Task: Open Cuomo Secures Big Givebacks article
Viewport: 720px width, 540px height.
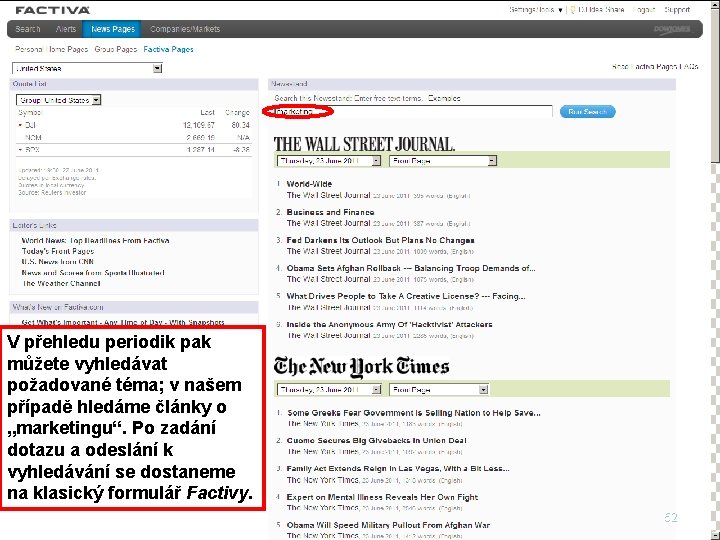Action: pyautogui.click(x=377, y=440)
